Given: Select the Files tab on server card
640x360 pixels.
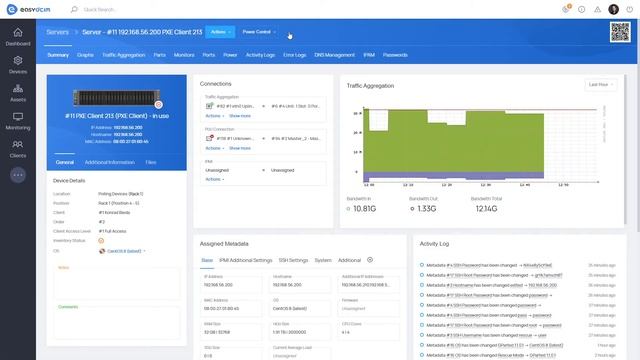Looking at the screenshot, I should tap(151, 162).
